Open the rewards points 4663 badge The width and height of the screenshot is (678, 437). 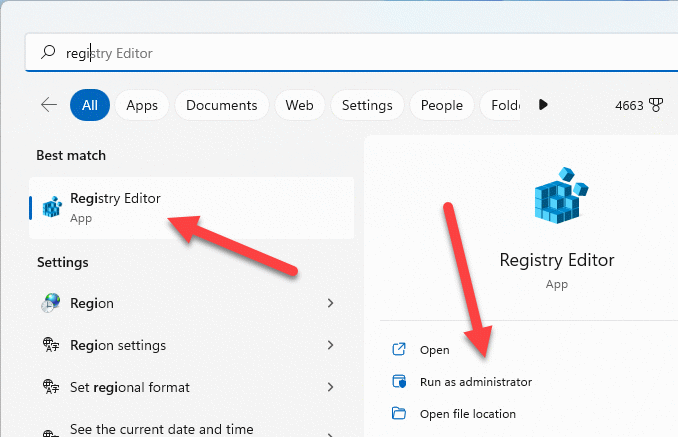click(x=639, y=105)
